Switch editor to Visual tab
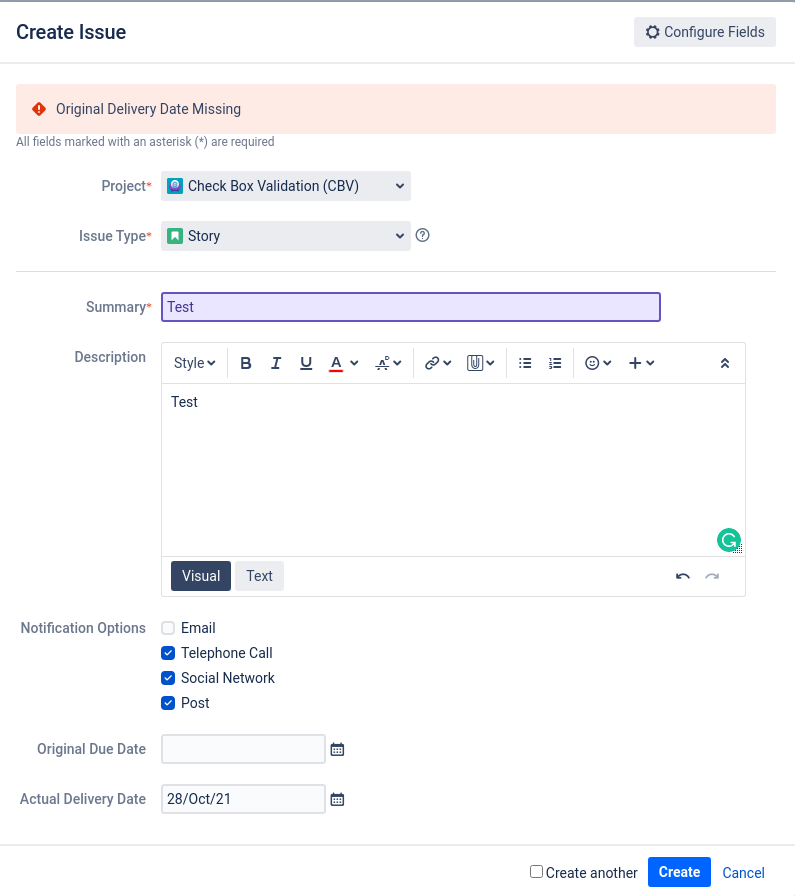The width and height of the screenshot is (795, 896). pyautogui.click(x=201, y=575)
